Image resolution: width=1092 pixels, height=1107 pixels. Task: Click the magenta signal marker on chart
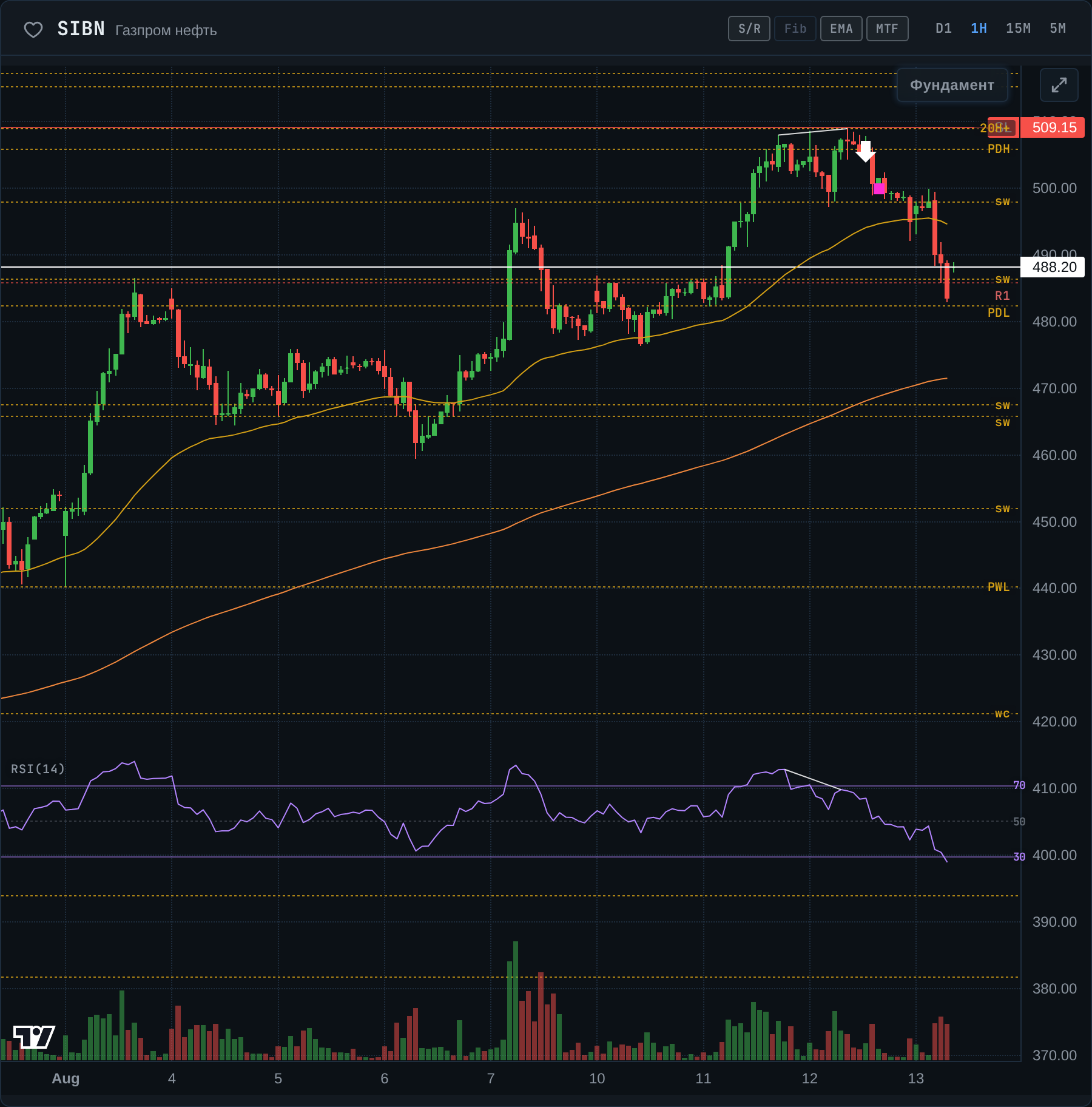click(878, 189)
